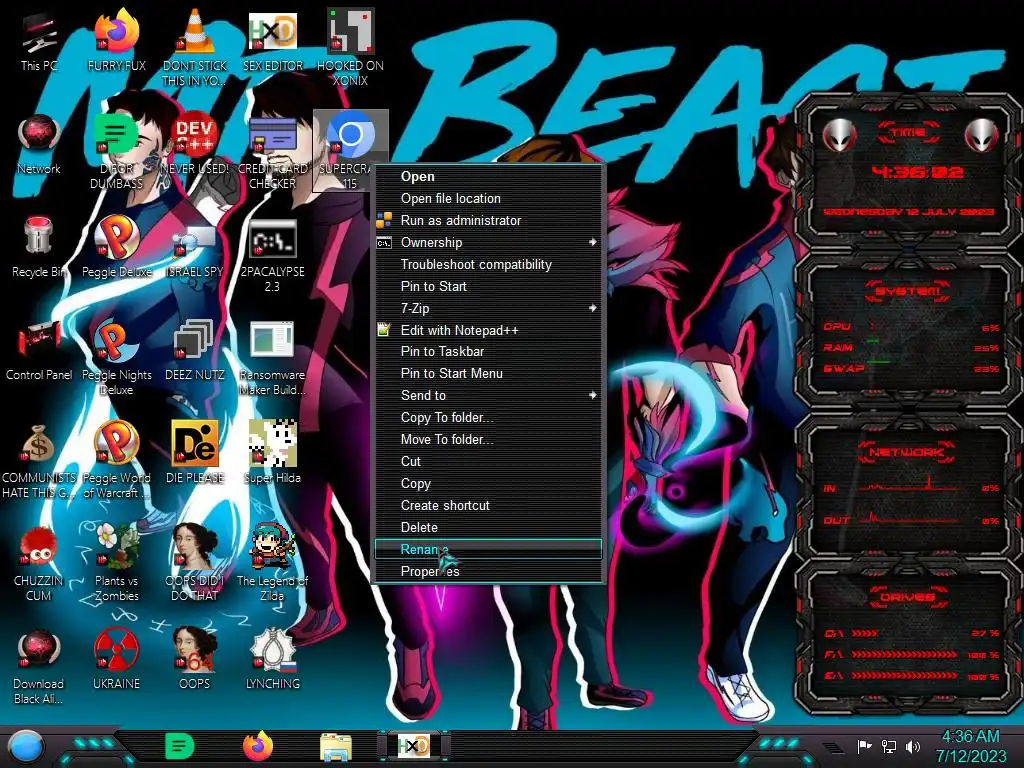Viewport: 1024px width, 768px height.
Task: Open the CREDIT CARD CHECKER icon
Action: click(x=273, y=152)
